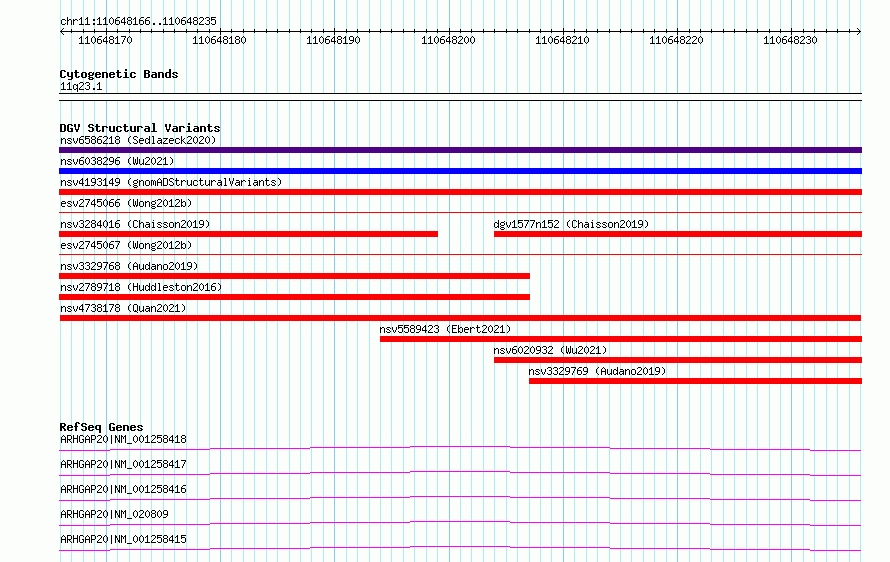Open nsv3329768 (Audano2019) label
Image resolution: width=890 pixels, height=562 pixels.
coord(129,266)
